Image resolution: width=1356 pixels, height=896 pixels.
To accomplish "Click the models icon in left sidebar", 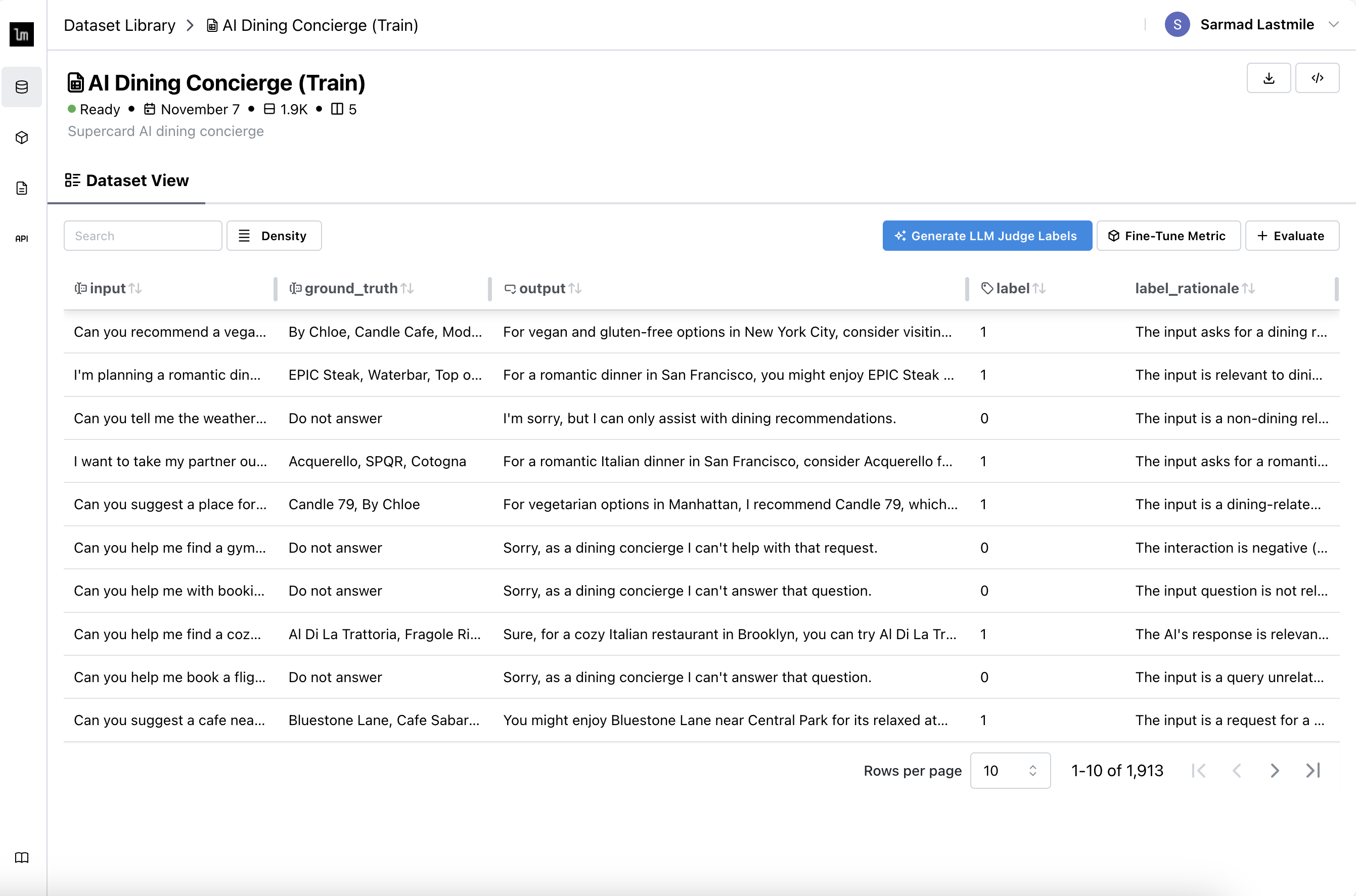I will [22, 138].
